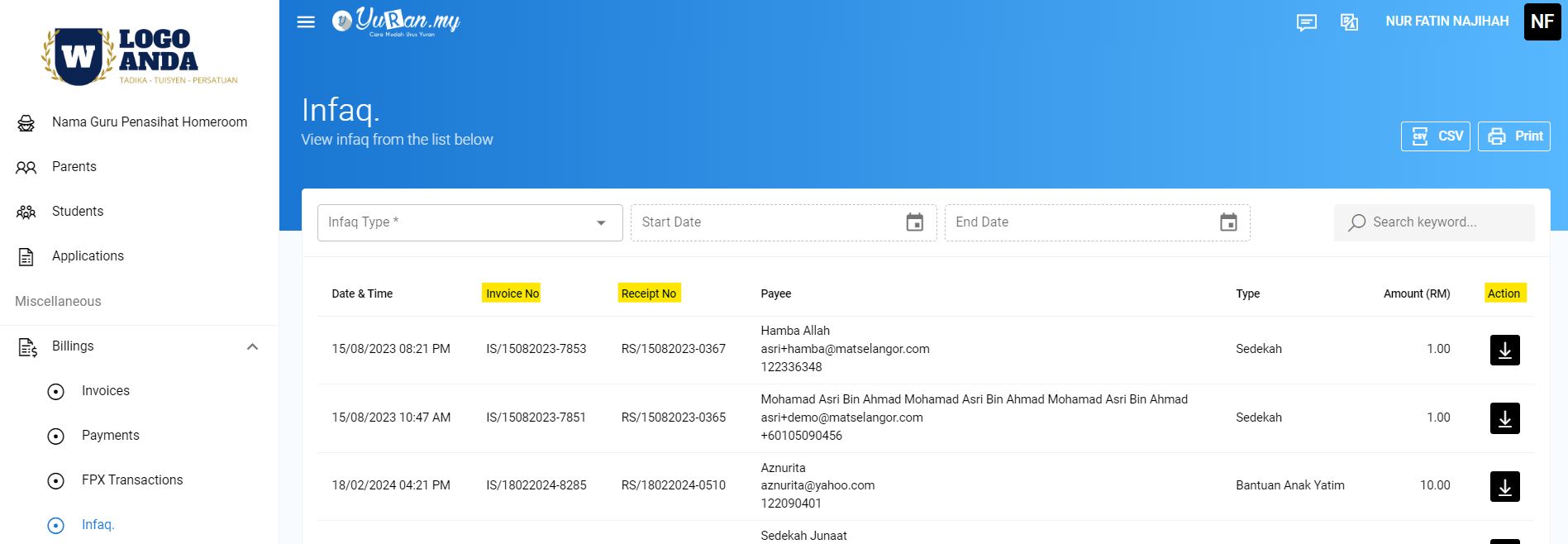This screenshot has height=544, width=1568.
Task: Click the FPX Transactions bullet icon
Action: click(x=56, y=481)
